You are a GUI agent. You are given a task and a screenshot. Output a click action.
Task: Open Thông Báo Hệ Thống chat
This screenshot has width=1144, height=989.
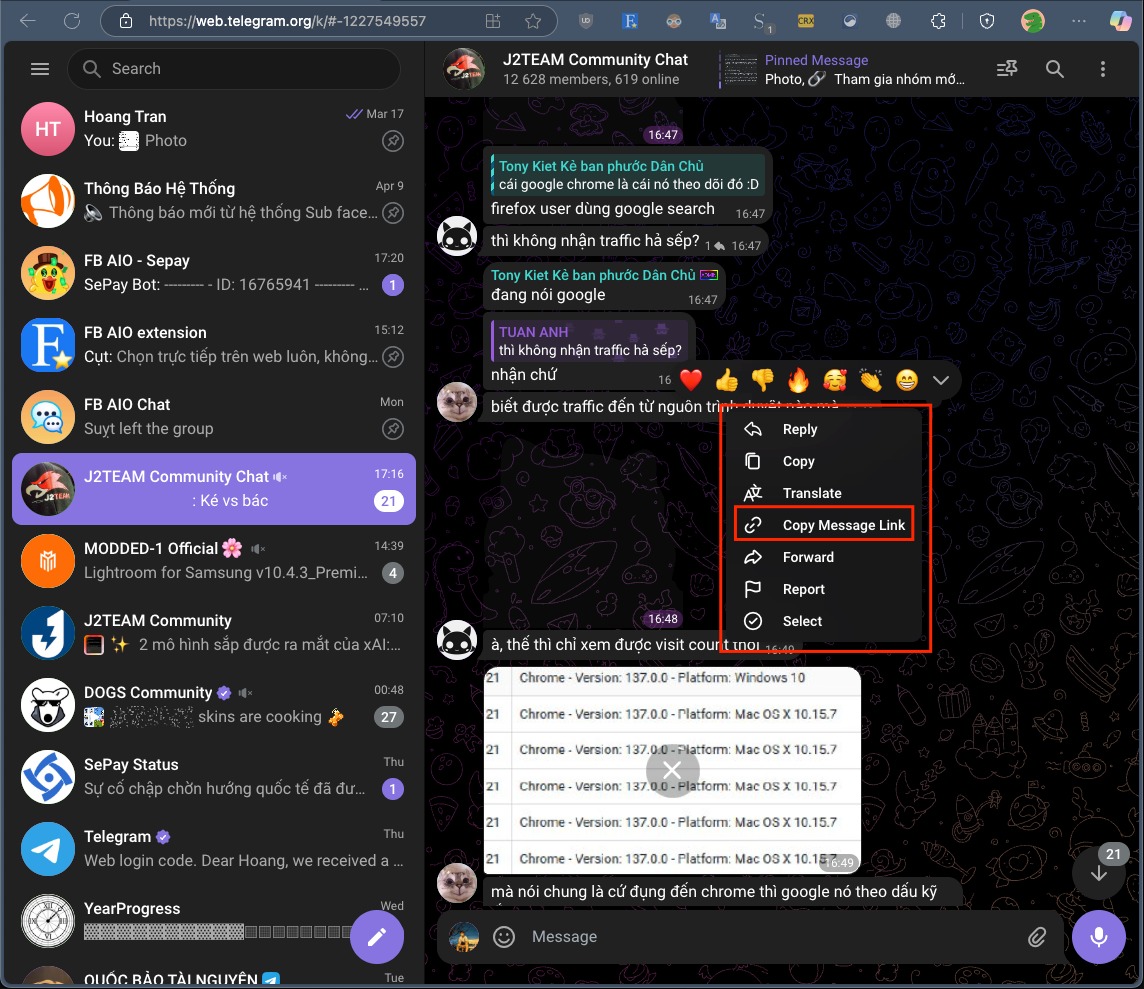(x=214, y=201)
